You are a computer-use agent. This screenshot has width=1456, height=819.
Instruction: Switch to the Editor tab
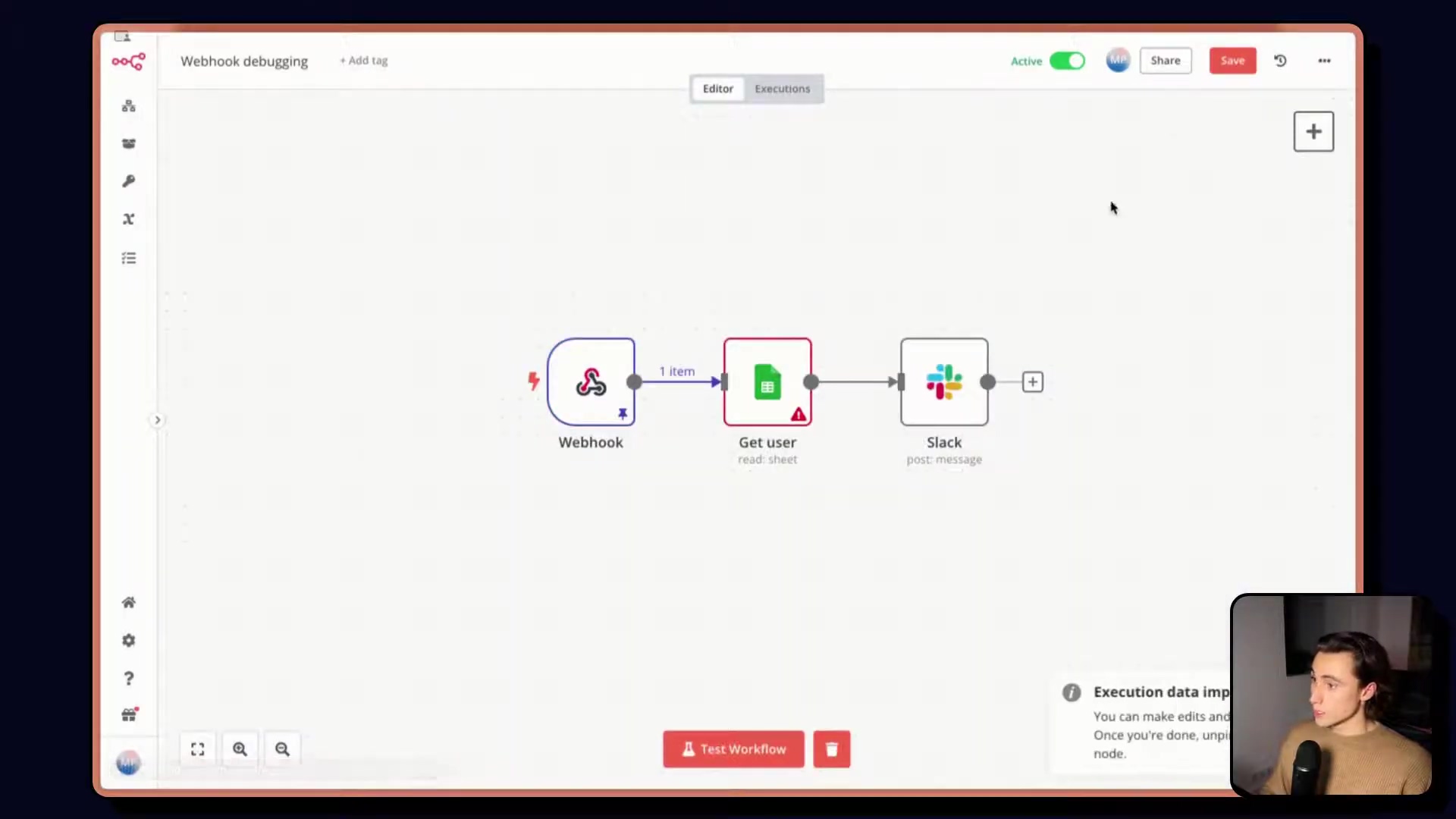(717, 89)
